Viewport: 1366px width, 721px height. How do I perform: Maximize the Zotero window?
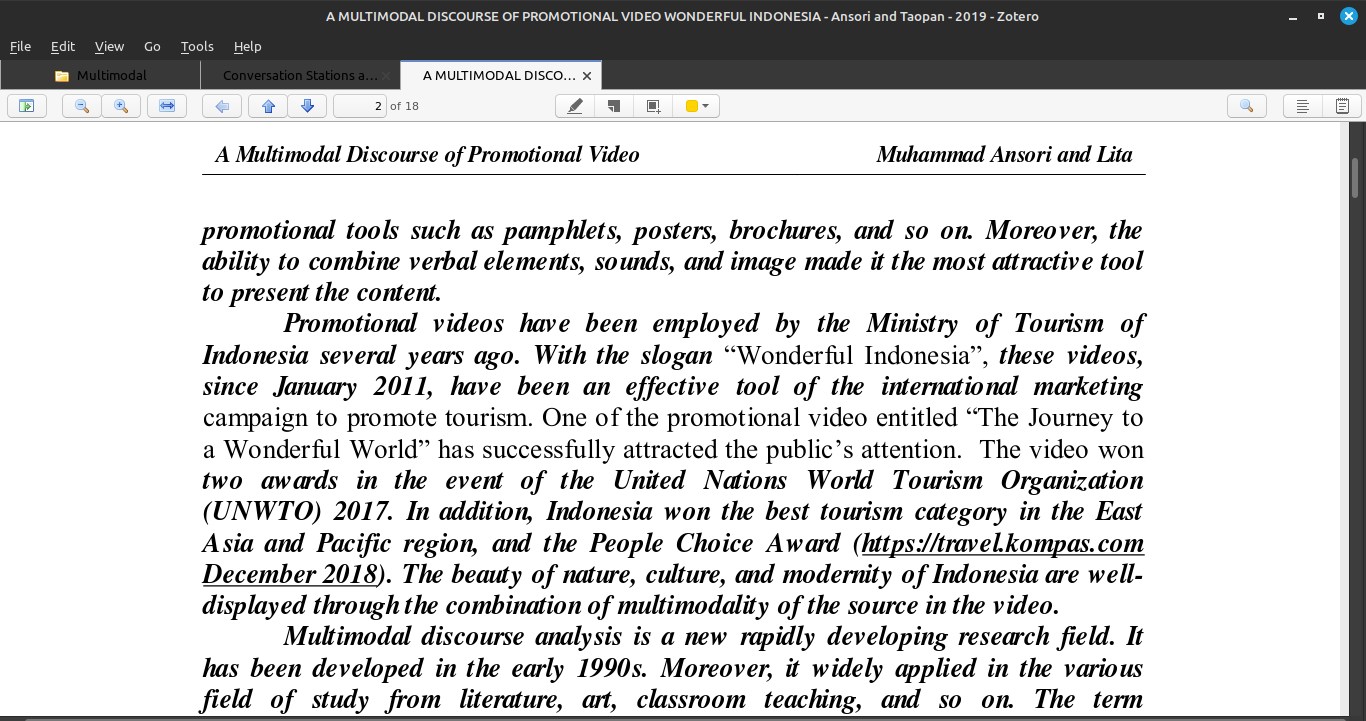pos(1320,17)
